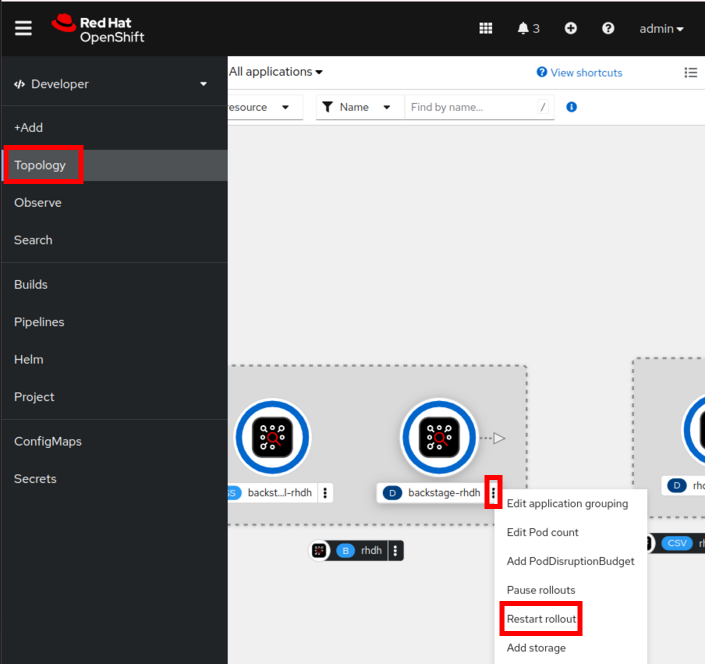Open the resource filter dropdown

(x=265, y=107)
